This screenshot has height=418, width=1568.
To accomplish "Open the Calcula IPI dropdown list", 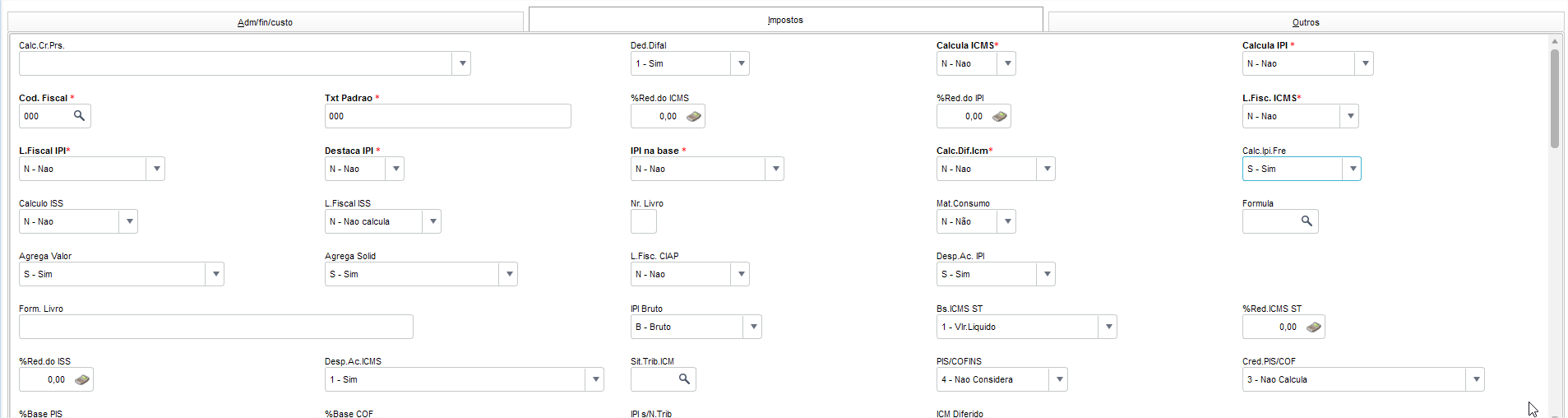I will 1365,63.
